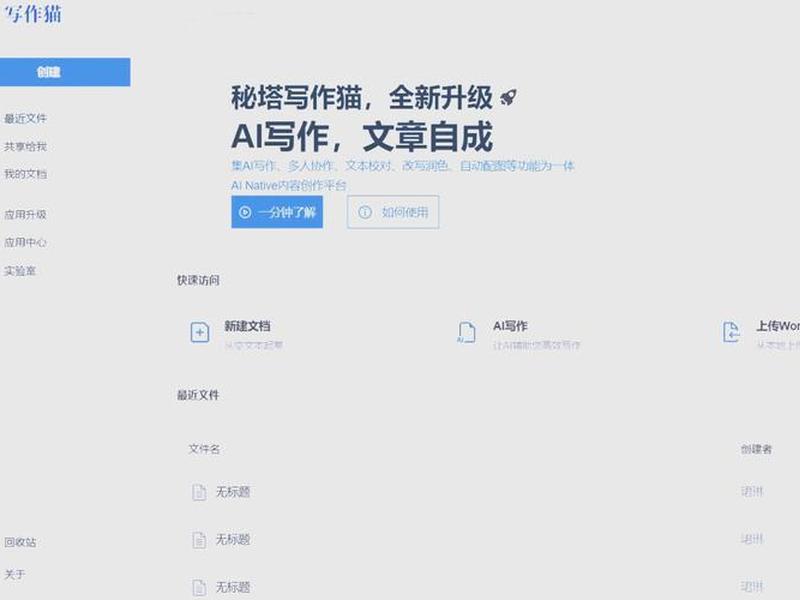This screenshot has height=600, width=800.
Task: Click the creator cell of second 无标题 row
Action: click(x=752, y=539)
